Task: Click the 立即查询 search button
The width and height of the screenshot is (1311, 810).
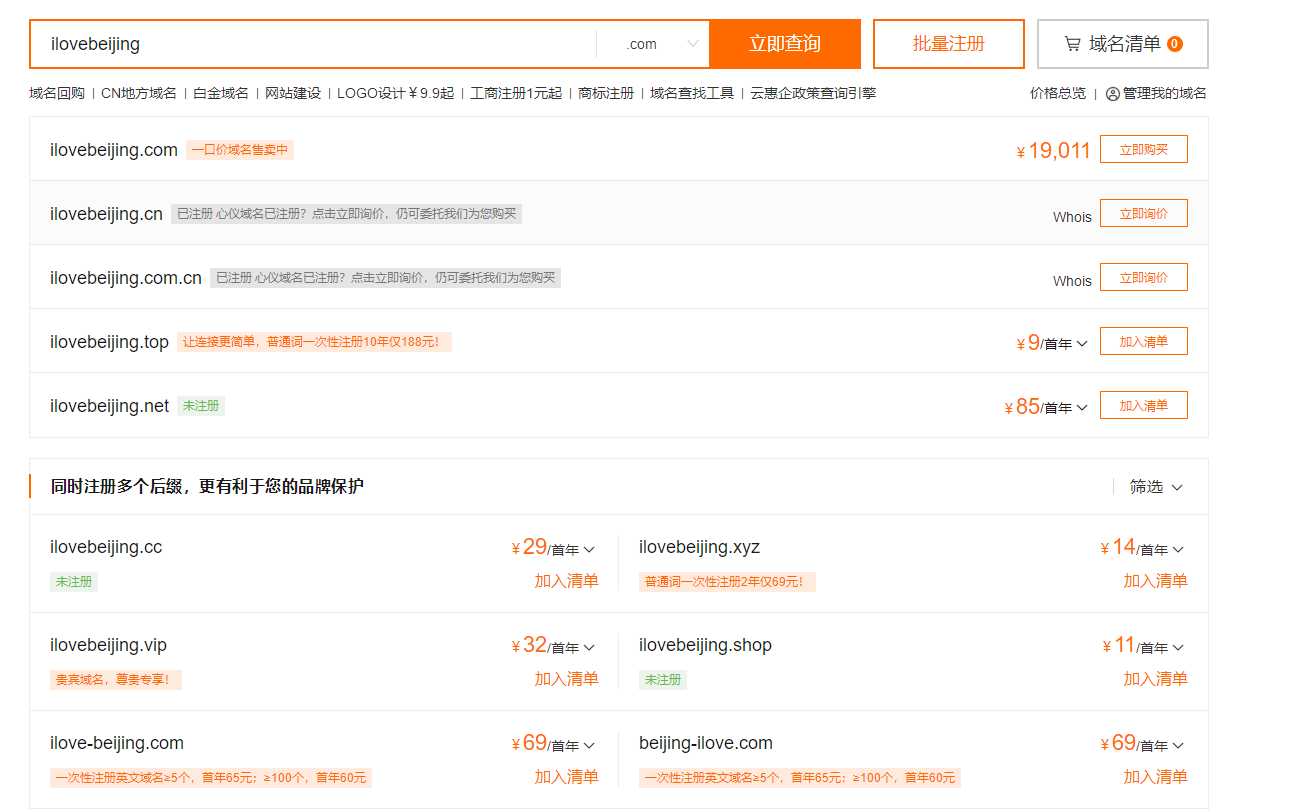Action: [x=784, y=44]
